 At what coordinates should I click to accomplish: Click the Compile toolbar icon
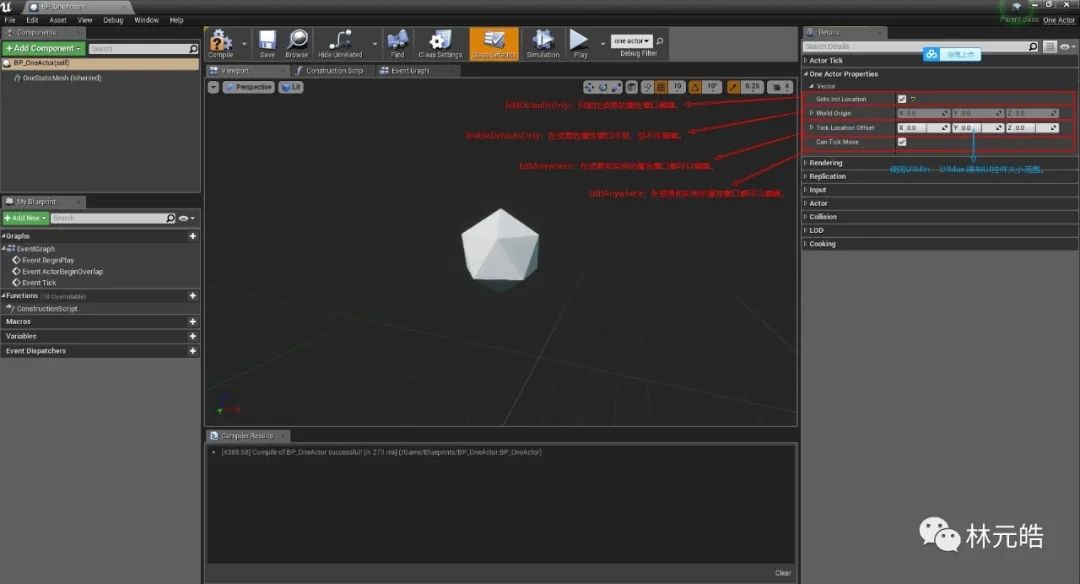220,43
